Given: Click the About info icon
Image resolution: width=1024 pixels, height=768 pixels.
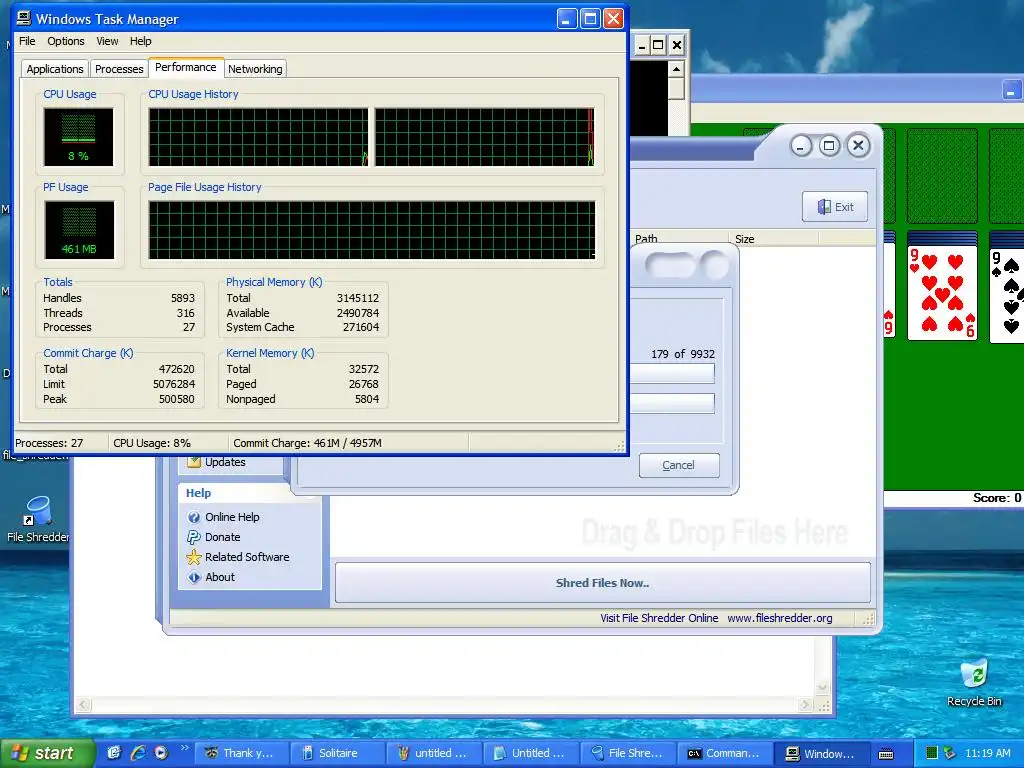Looking at the screenshot, I should pyautogui.click(x=194, y=577).
